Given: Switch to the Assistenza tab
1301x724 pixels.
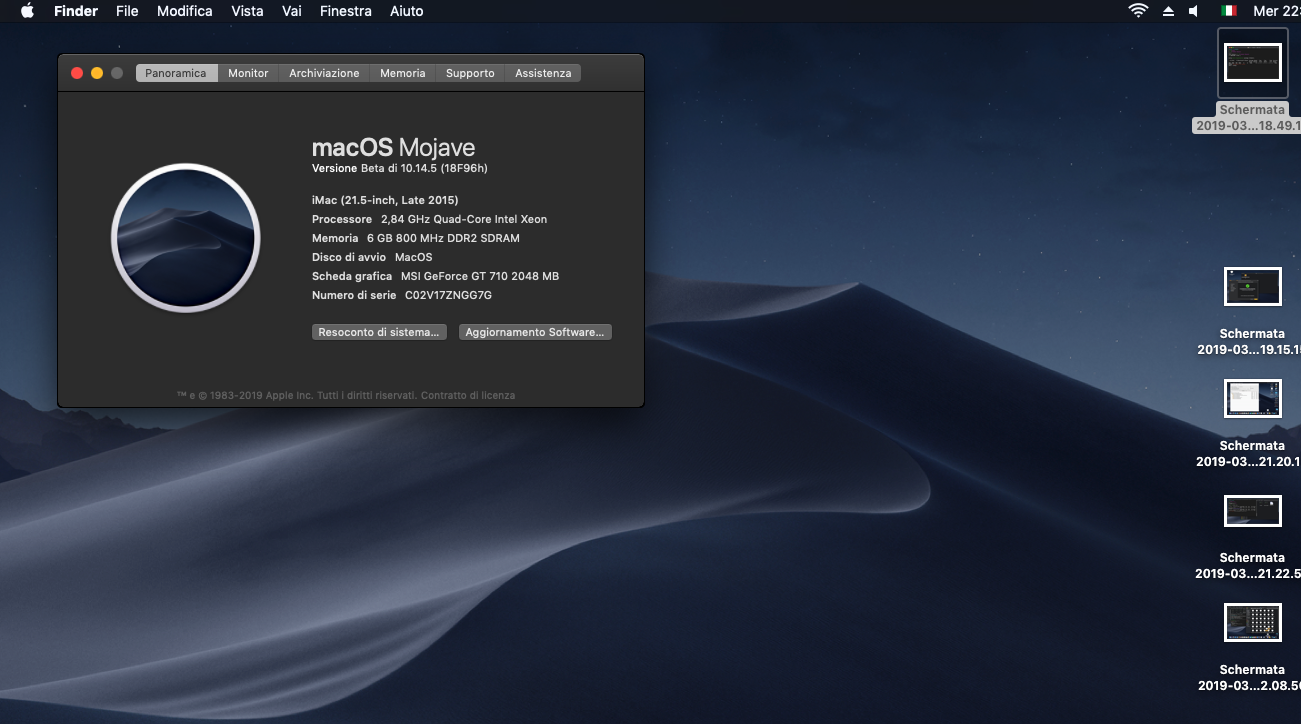Looking at the screenshot, I should tap(543, 73).
